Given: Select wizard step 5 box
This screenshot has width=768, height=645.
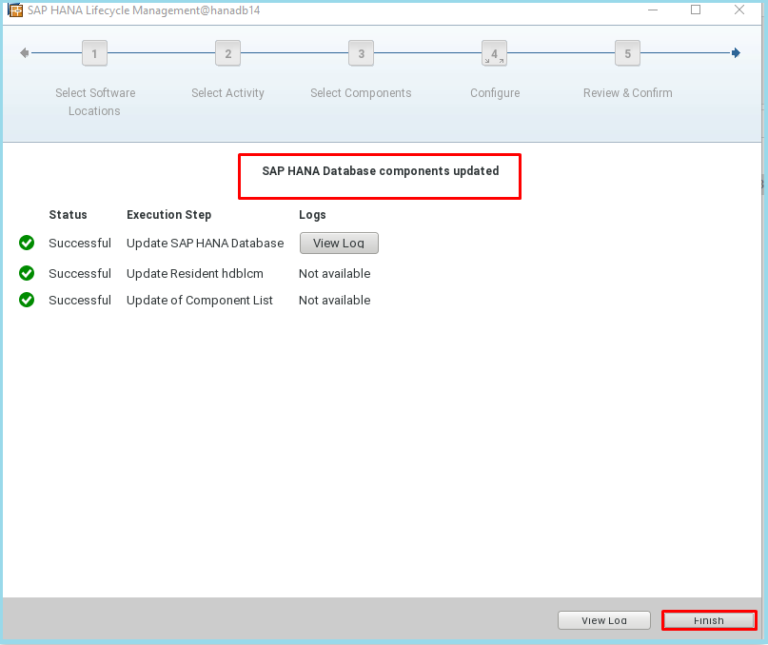Looking at the screenshot, I should (x=627, y=53).
